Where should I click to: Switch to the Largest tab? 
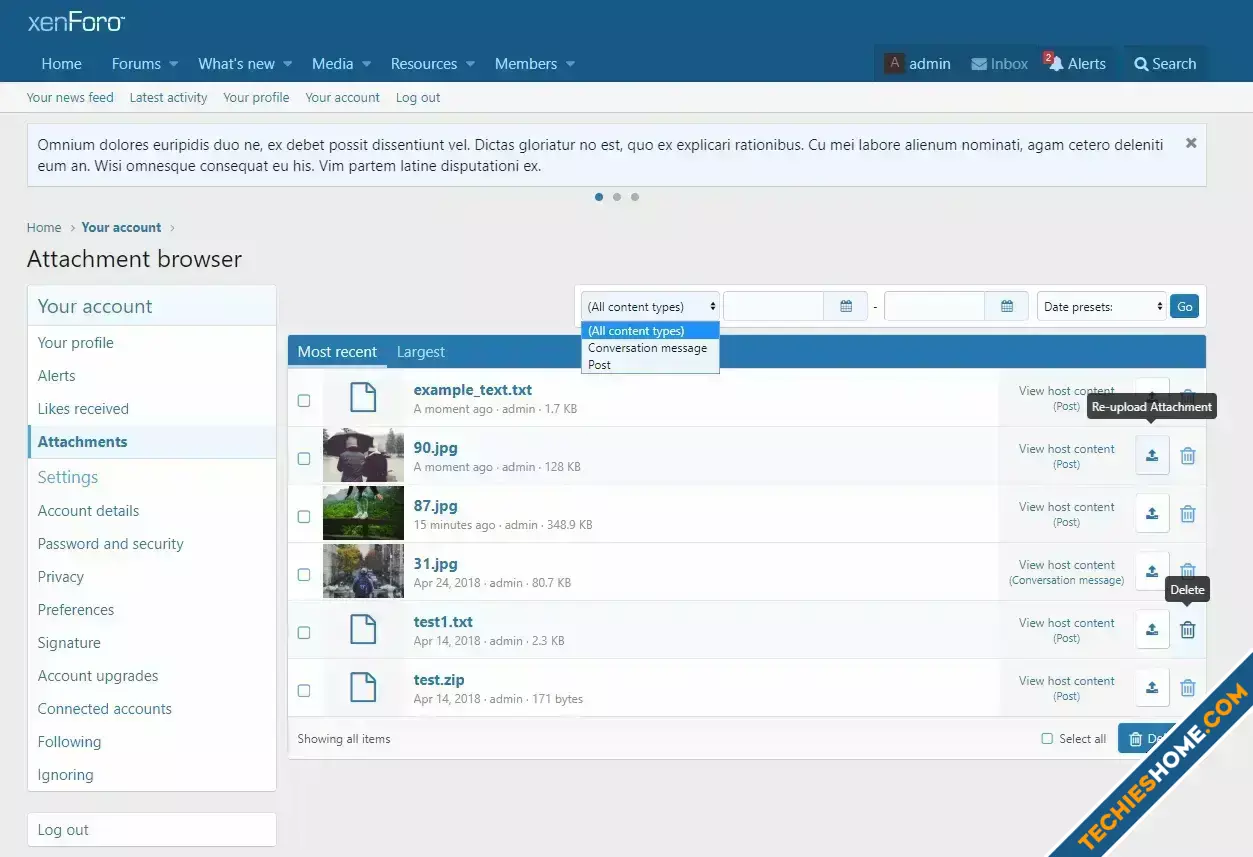pos(420,352)
